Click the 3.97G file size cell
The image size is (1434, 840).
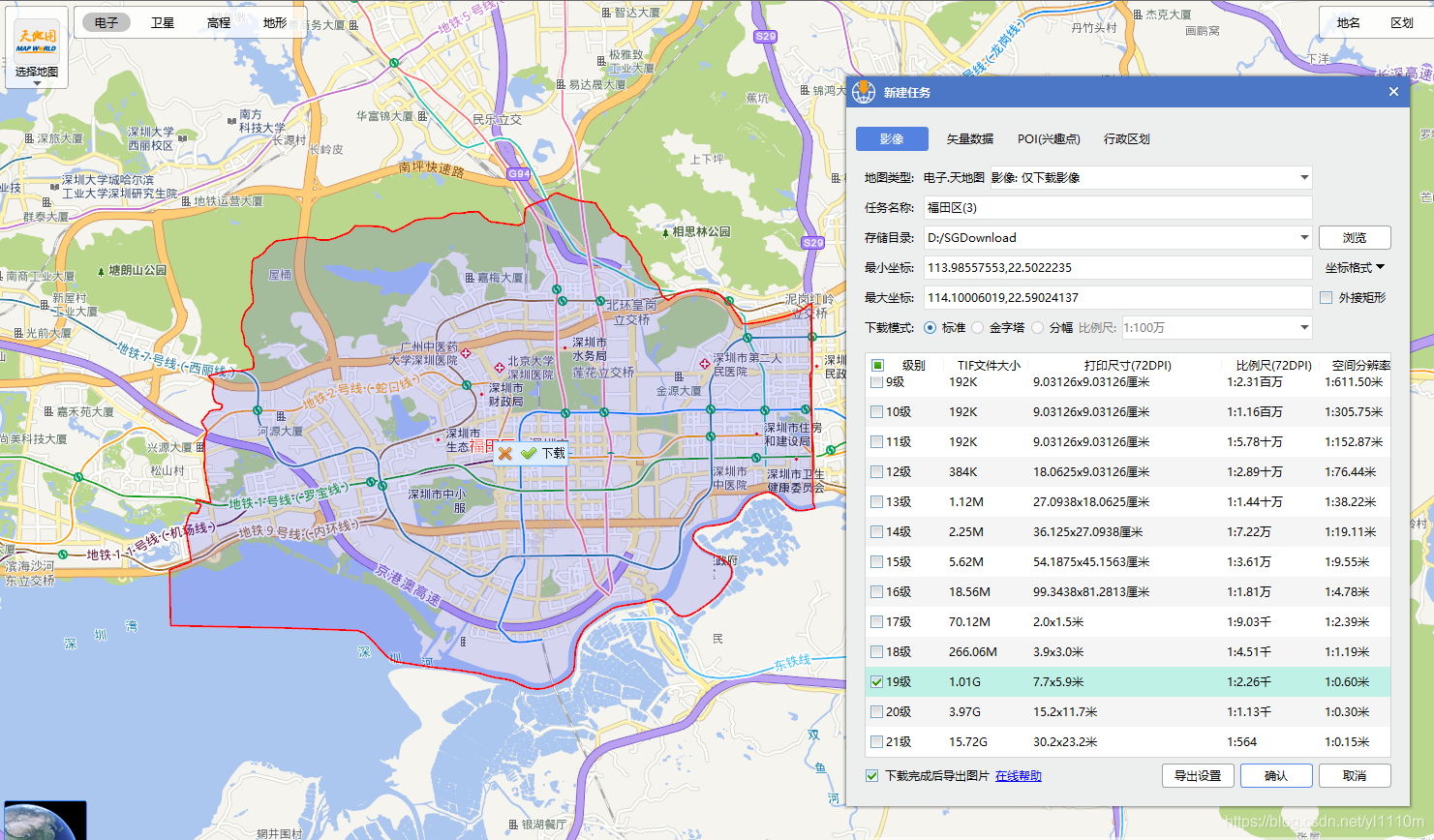(x=964, y=711)
